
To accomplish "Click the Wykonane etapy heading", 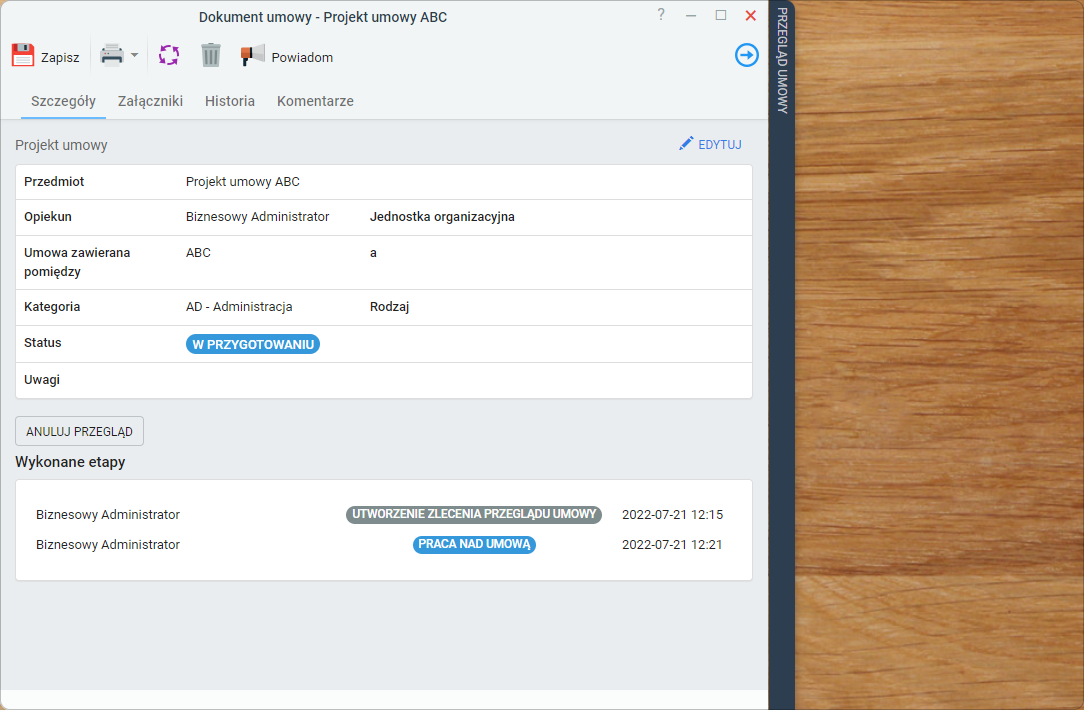I will tap(71, 462).
